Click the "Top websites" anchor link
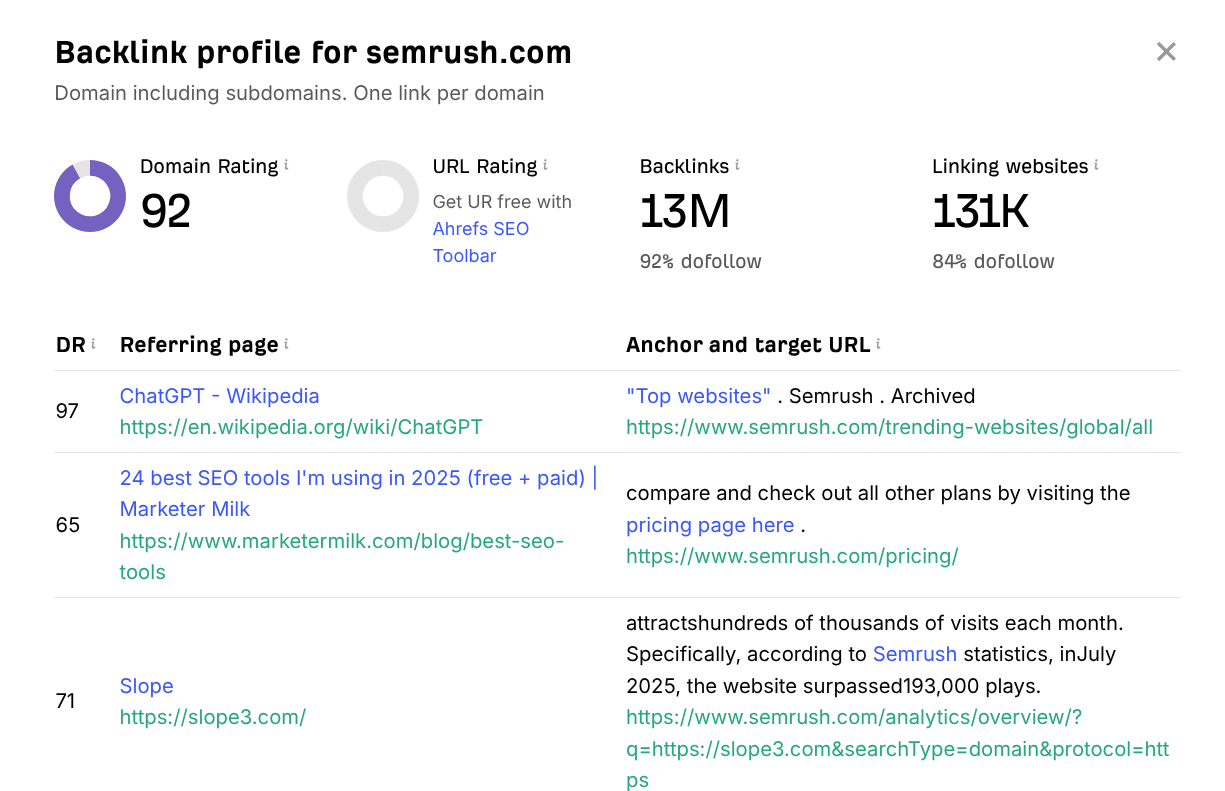1225x791 pixels. 698,396
